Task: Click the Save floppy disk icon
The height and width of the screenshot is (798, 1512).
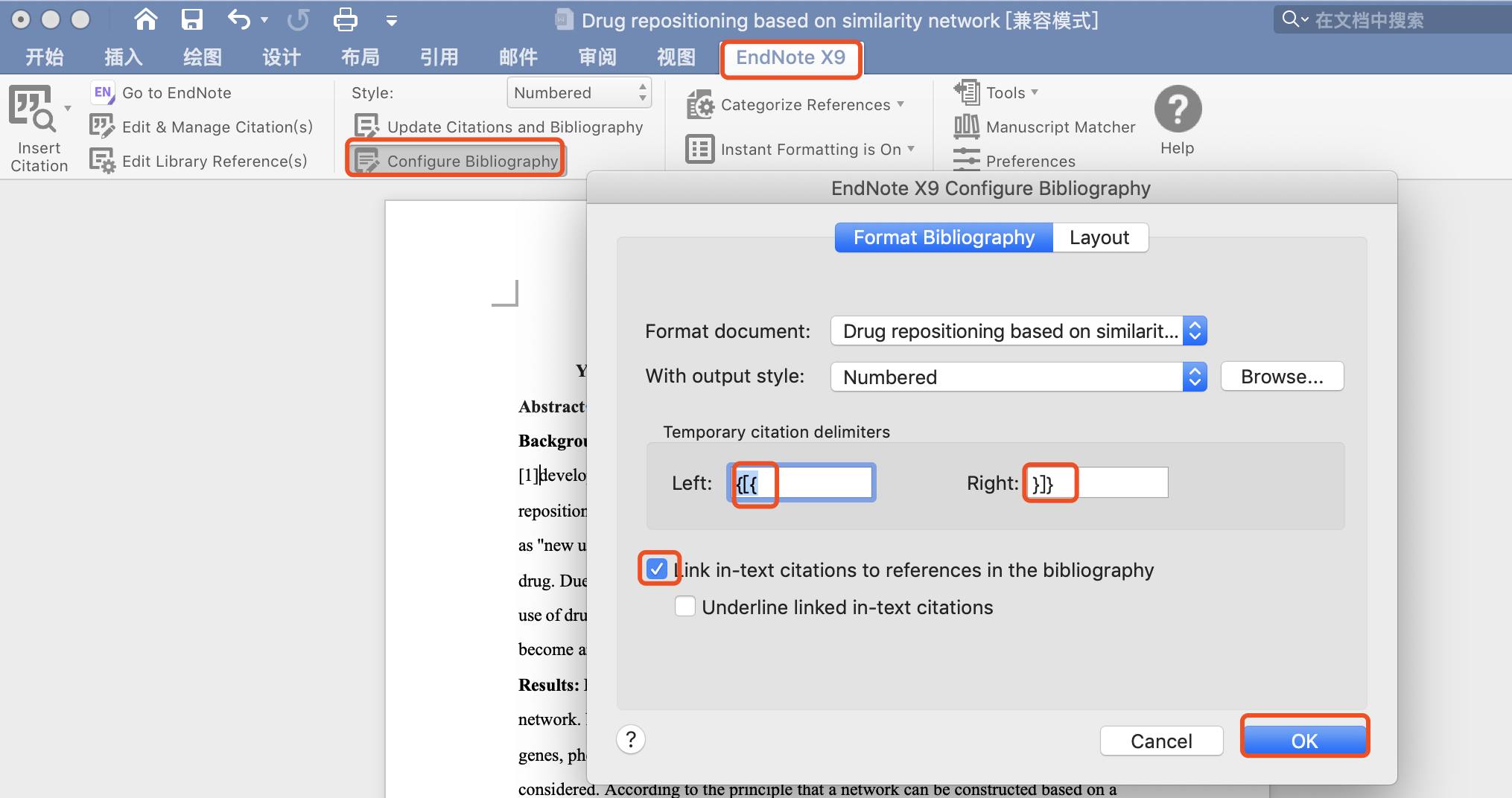Action: (x=192, y=19)
